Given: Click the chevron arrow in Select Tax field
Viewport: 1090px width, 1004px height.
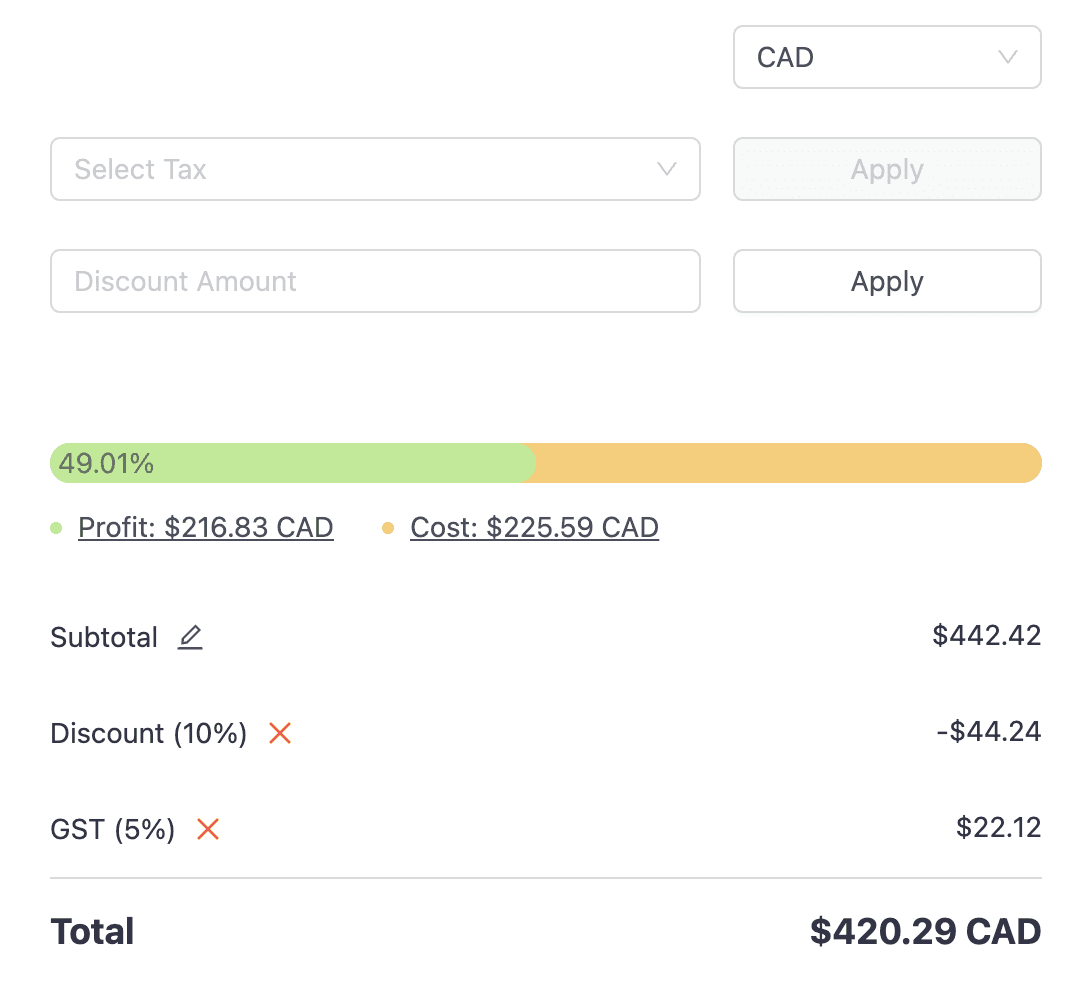Looking at the screenshot, I should [667, 169].
